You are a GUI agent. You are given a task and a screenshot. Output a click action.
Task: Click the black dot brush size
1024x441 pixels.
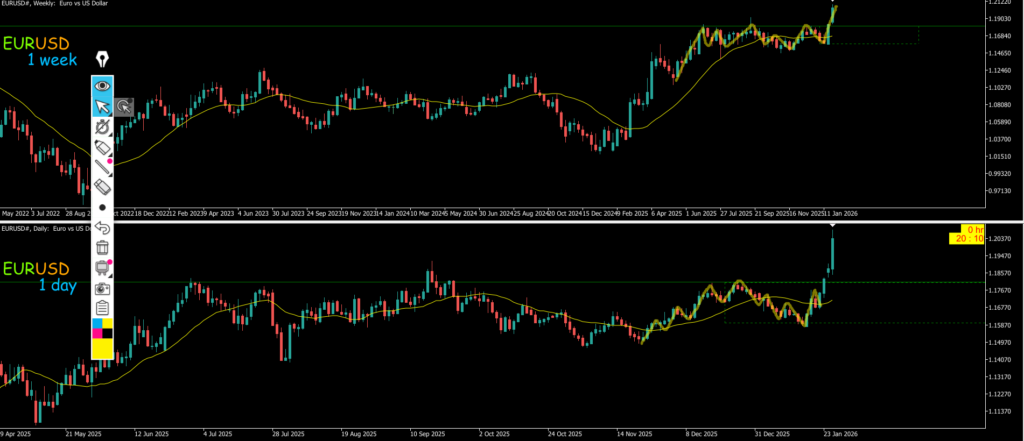pyautogui.click(x=102, y=207)
